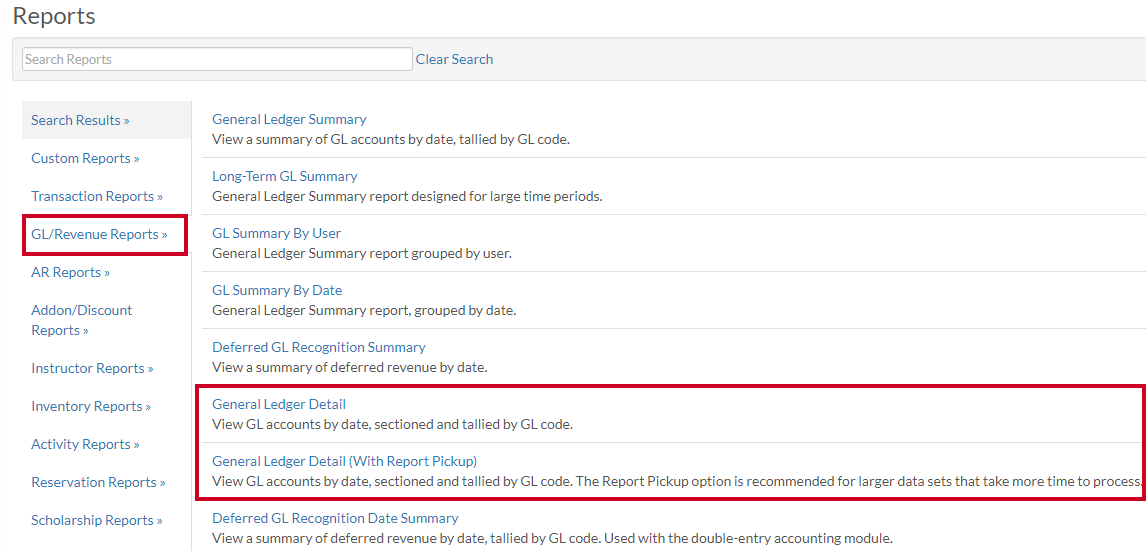Open Addon/Discount Reports category
Viewport: 1146px width, 551px height.
(82, 320)
